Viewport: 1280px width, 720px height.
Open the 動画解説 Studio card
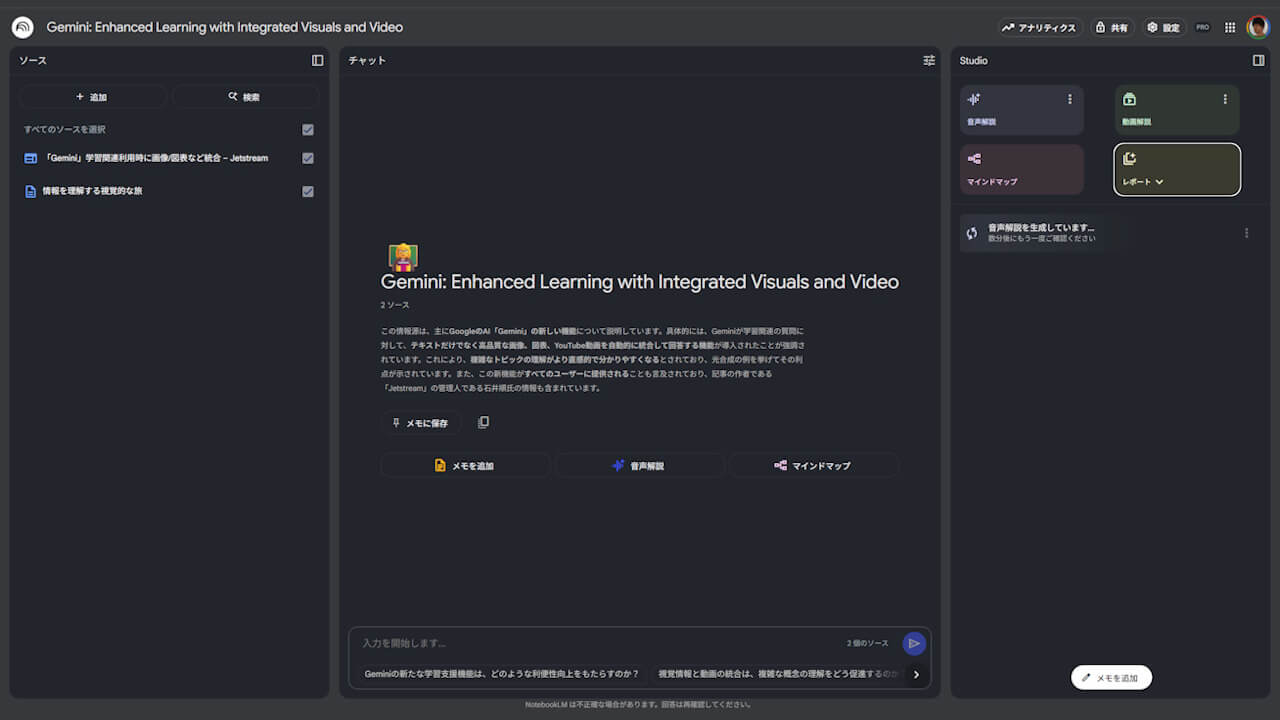coord(1177,110)
